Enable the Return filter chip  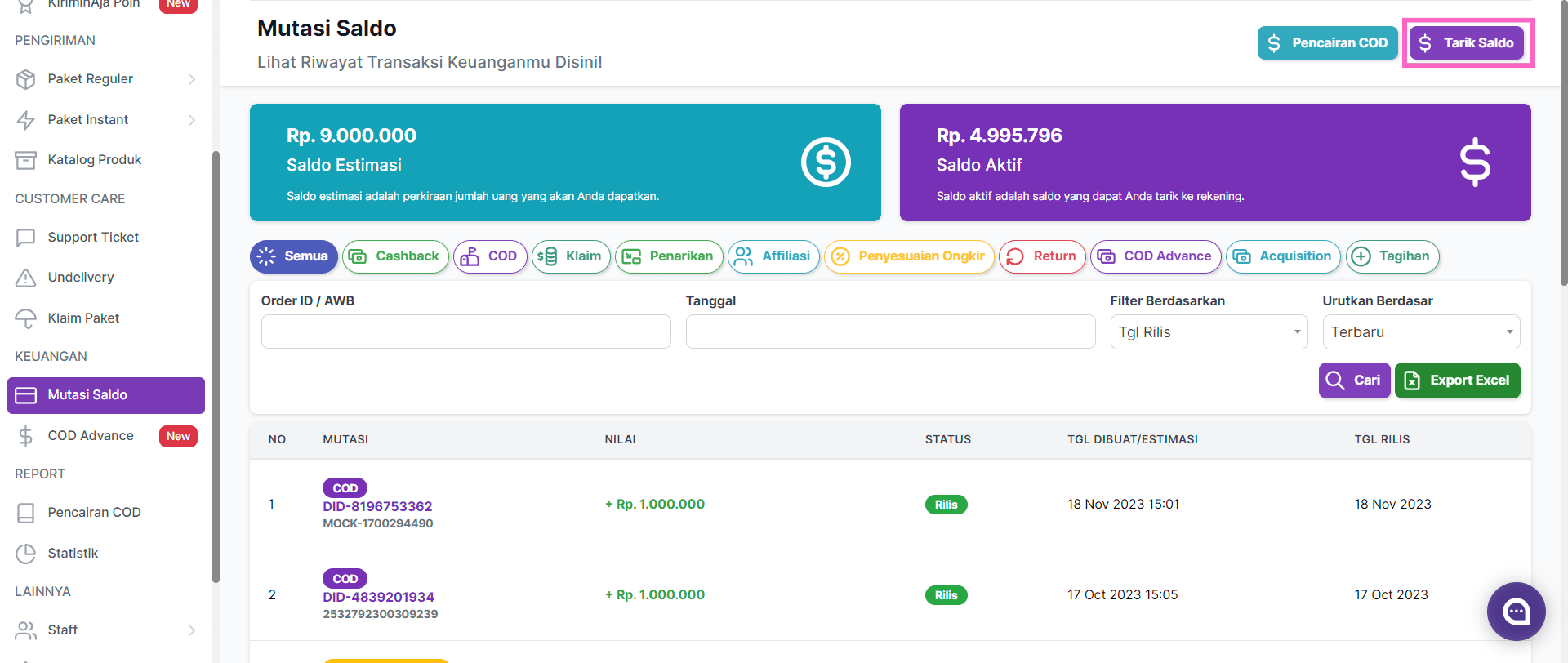pos(1042,256)
